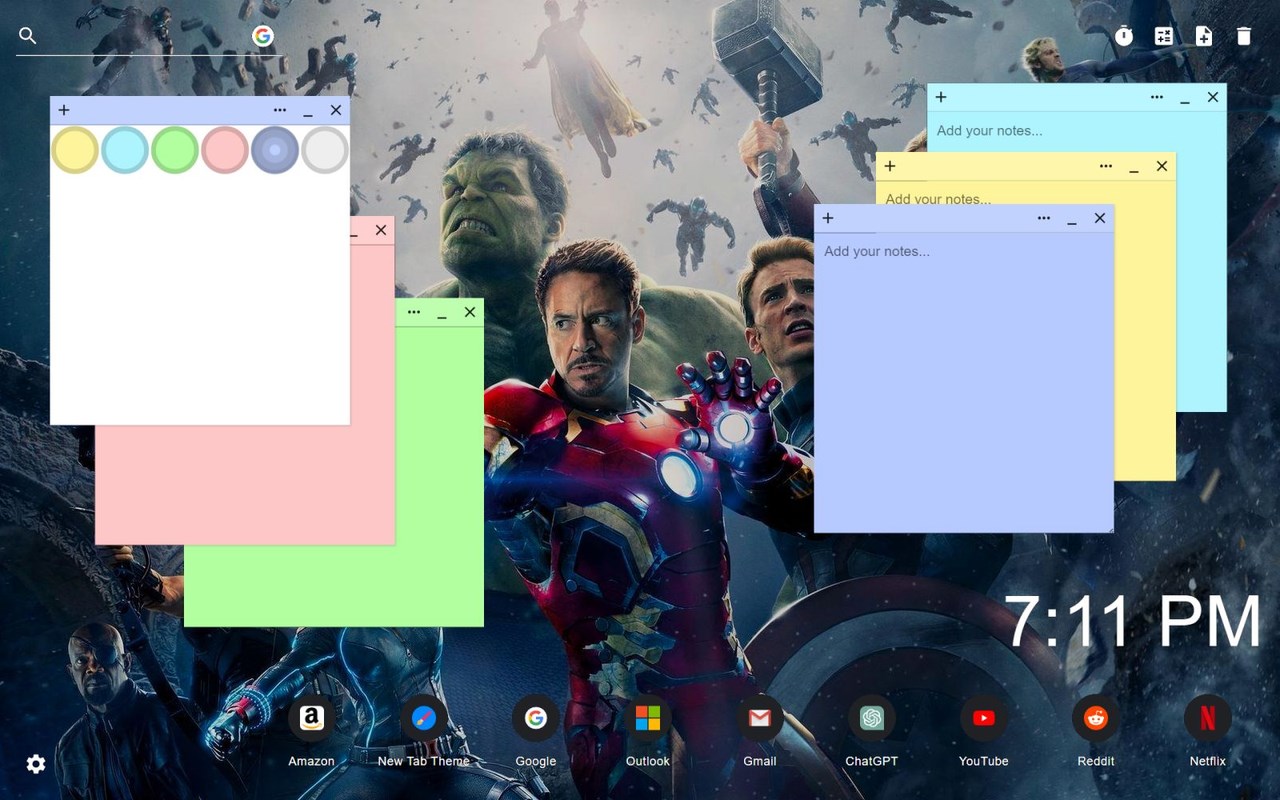Pick the white color swatch

coord(325,150)
